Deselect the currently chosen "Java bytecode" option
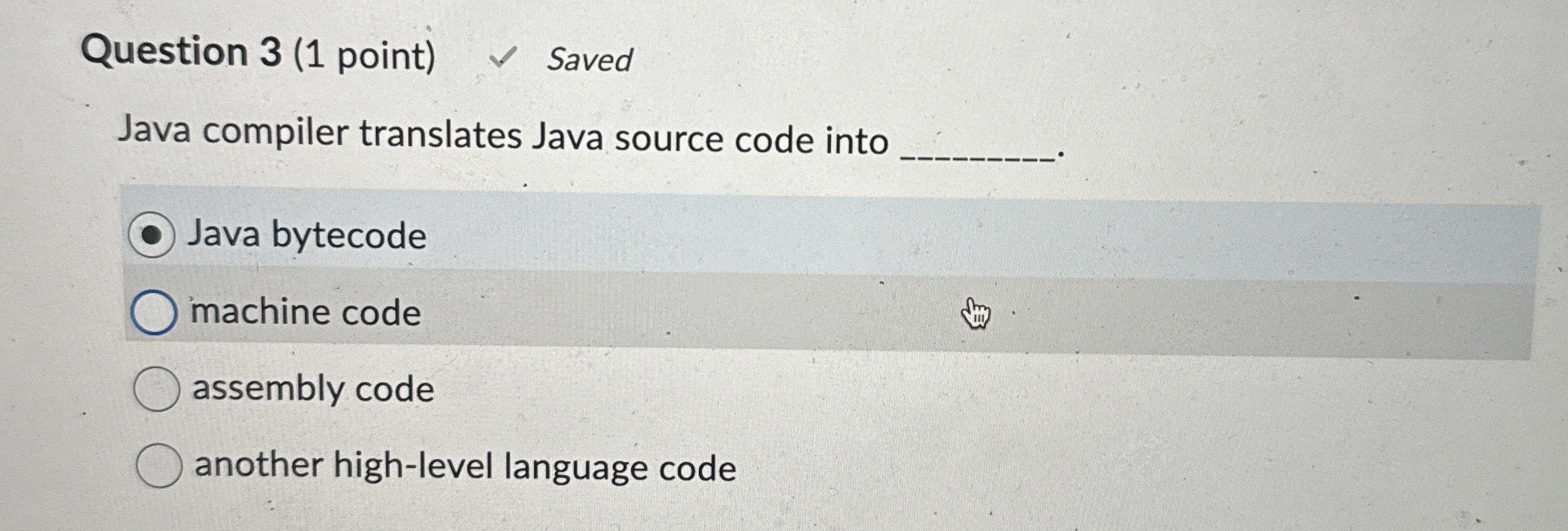 (154, 233)
